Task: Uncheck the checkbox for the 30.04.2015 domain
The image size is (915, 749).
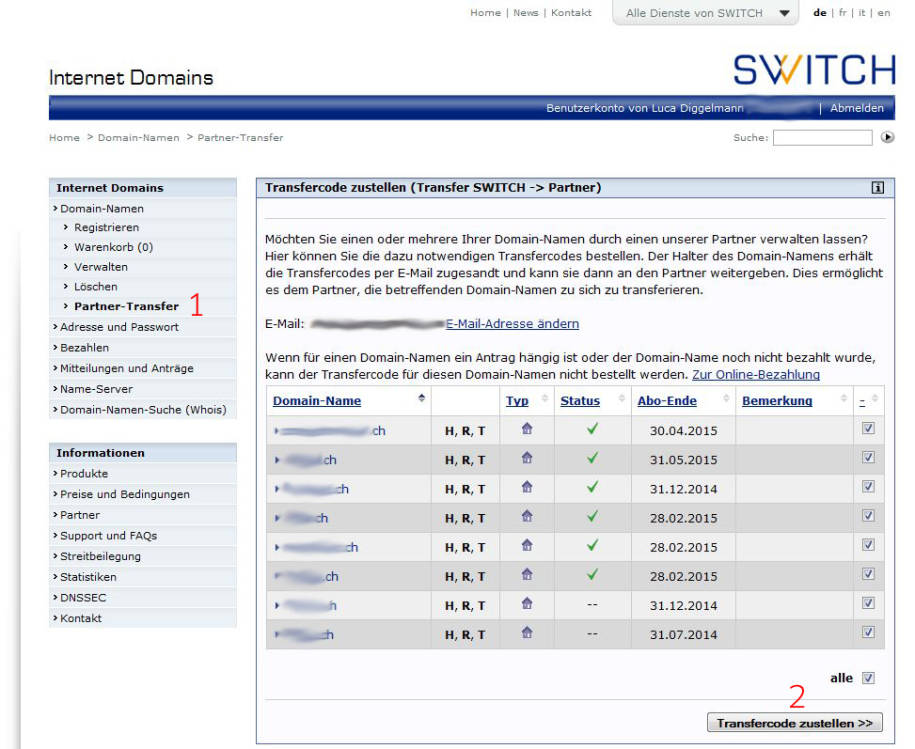Action: click(868, 429)
